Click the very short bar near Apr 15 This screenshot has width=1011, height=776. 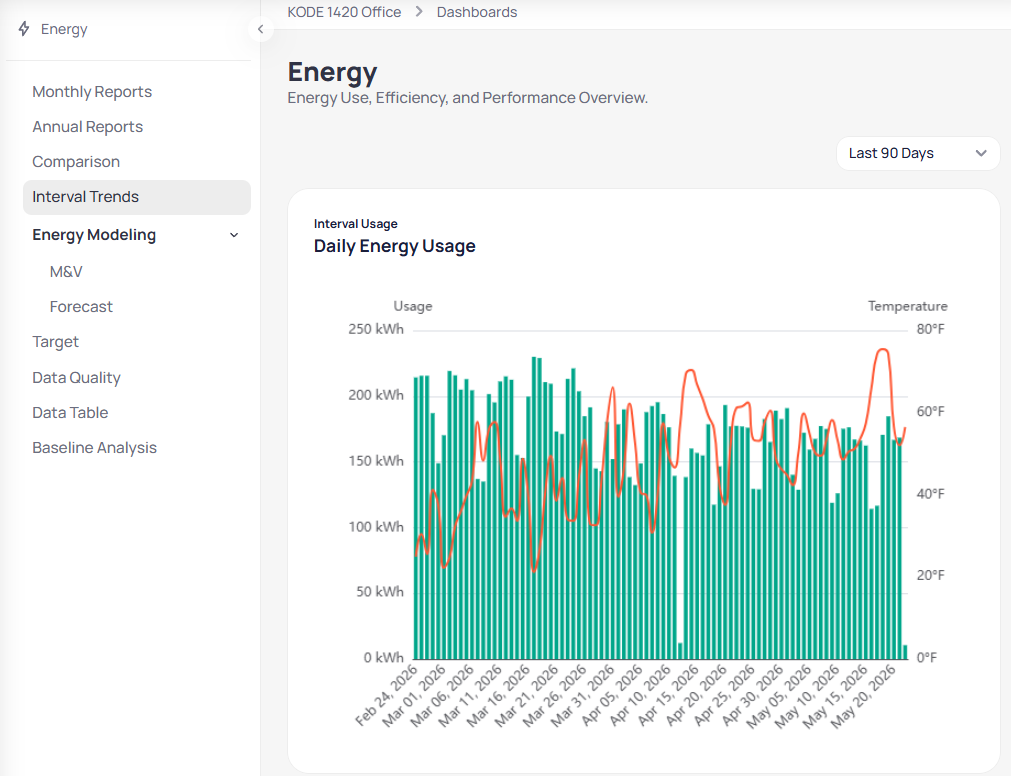point(680,651)
